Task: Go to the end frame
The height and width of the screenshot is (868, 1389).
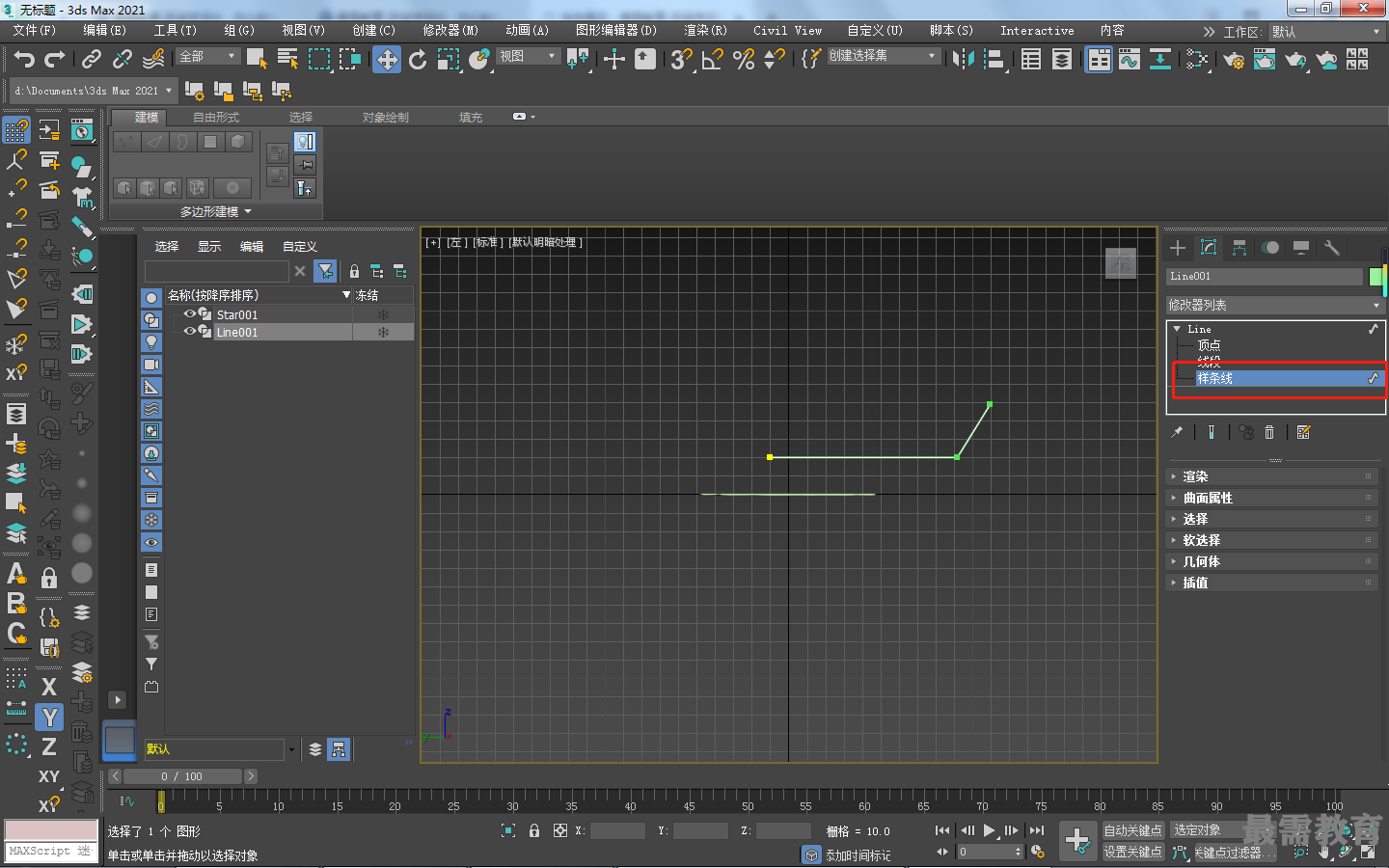Action: pyautogui.click(x=1037, y=830)
